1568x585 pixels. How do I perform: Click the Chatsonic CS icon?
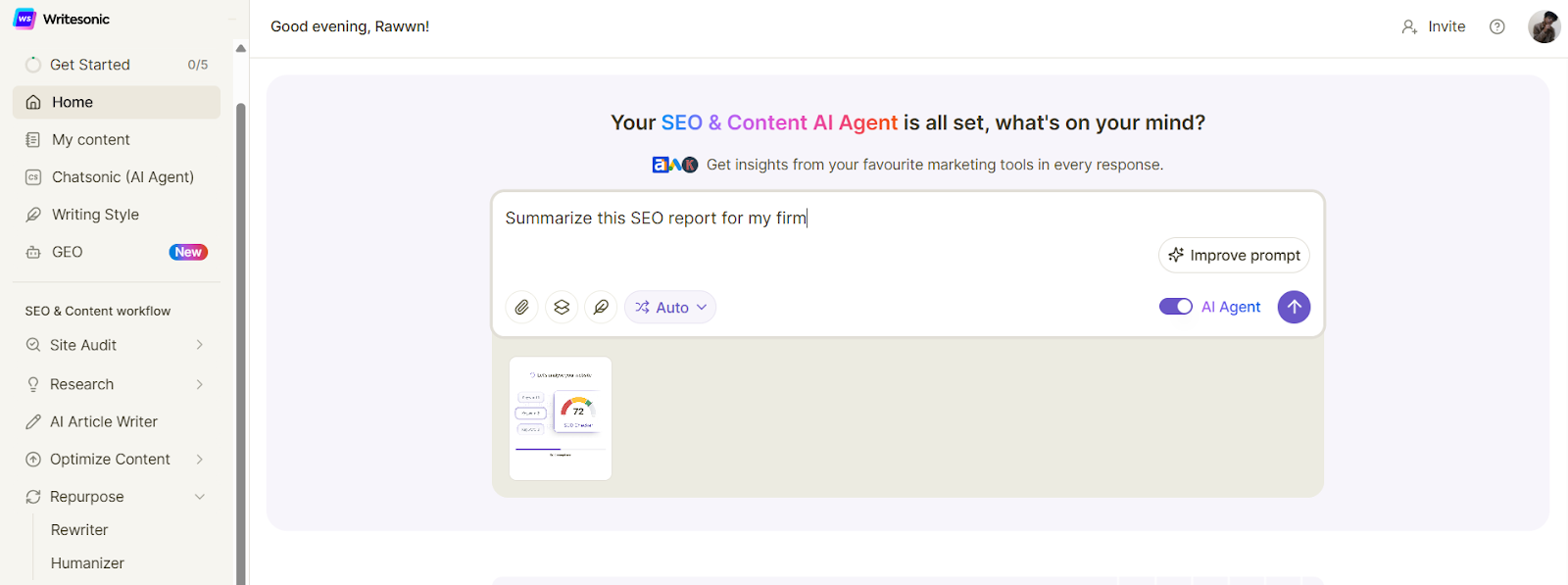(33, 177)
